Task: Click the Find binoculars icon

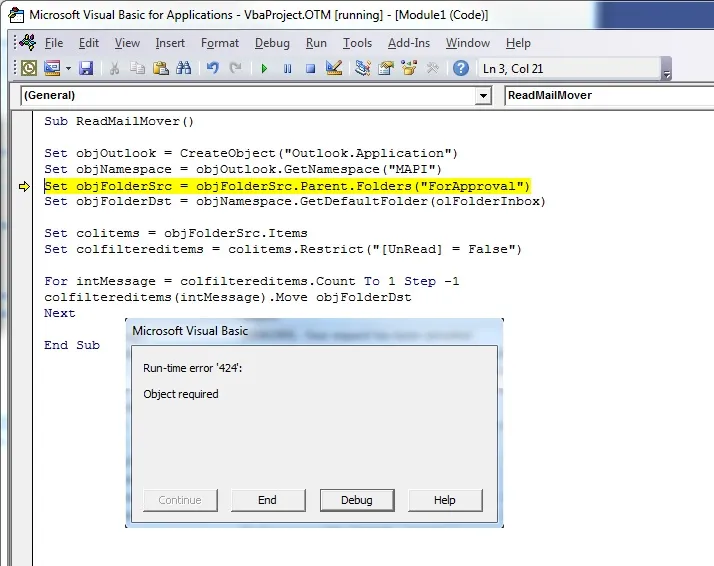Action: [184, 68]
